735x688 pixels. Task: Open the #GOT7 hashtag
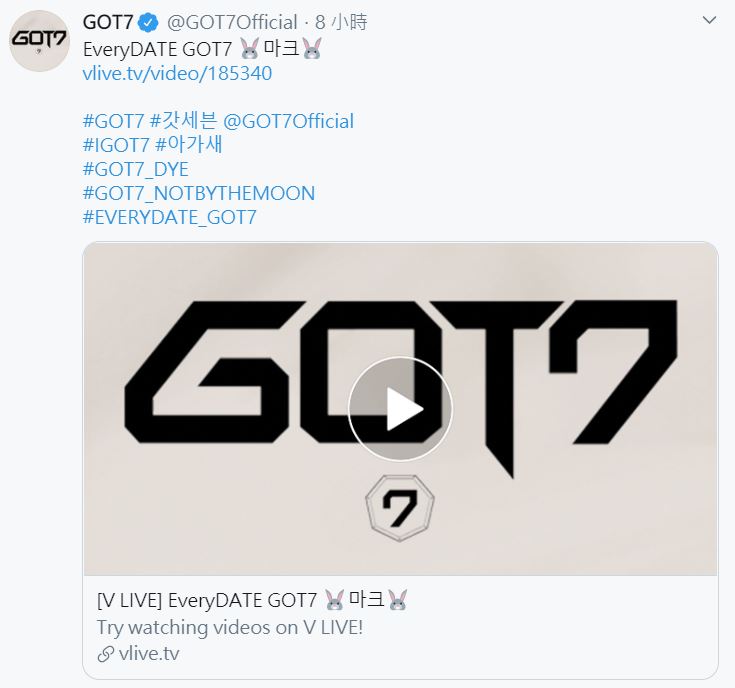pyautogui.click(x=113, y=121)
